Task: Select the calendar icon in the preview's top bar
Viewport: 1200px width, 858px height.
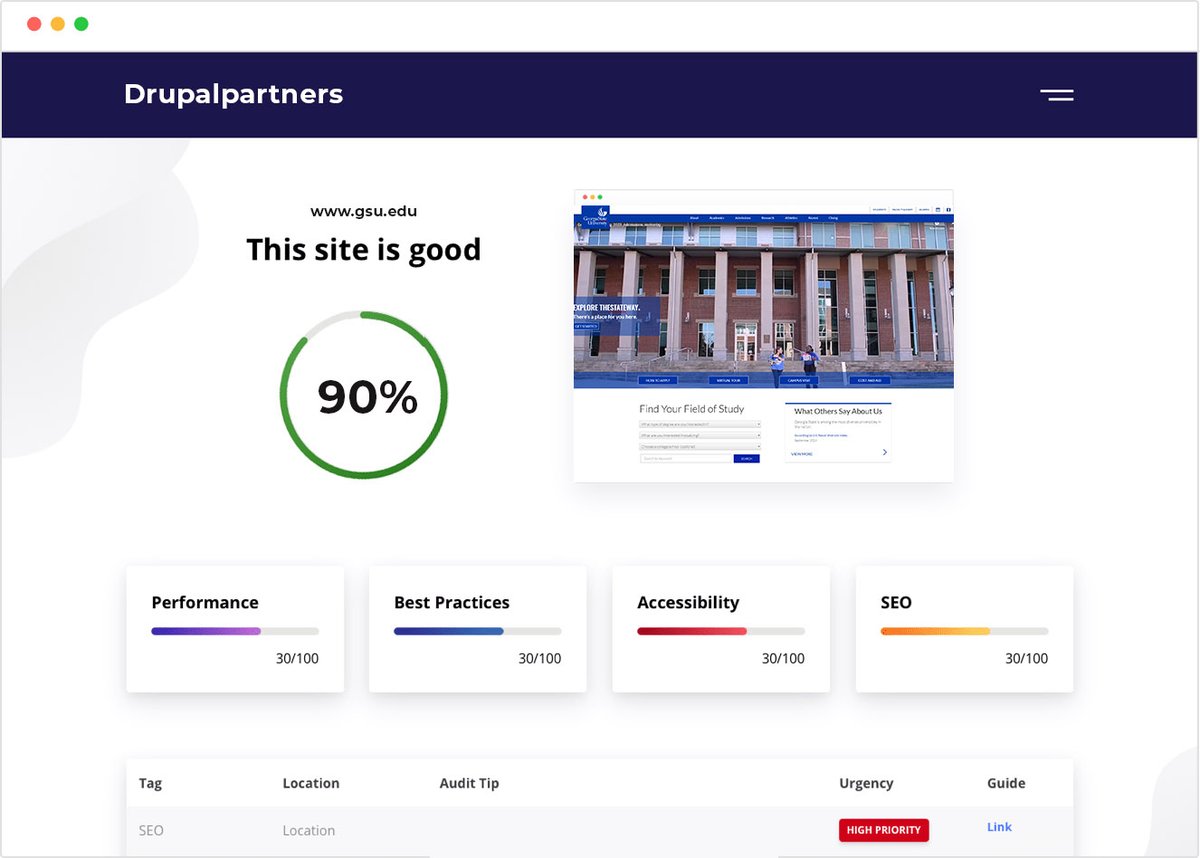Action: coord(938,209)
